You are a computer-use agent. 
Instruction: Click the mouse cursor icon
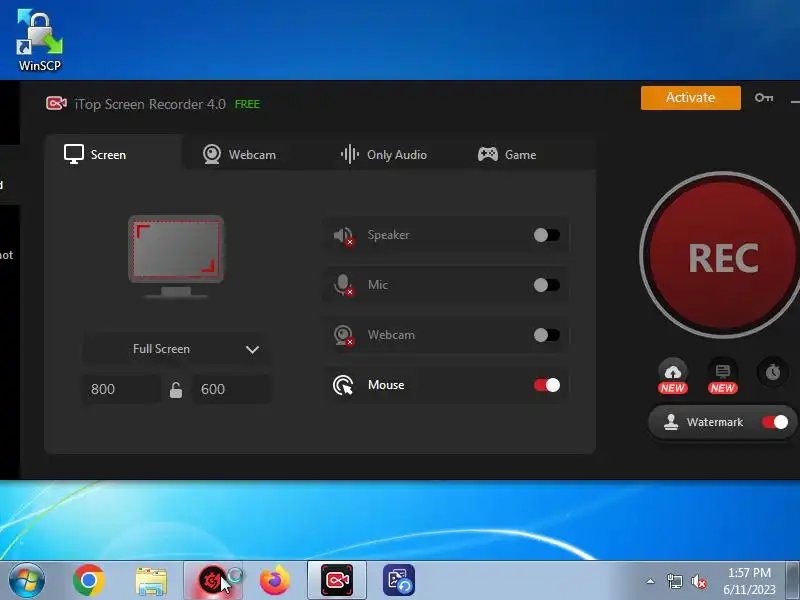coord(343,385)
